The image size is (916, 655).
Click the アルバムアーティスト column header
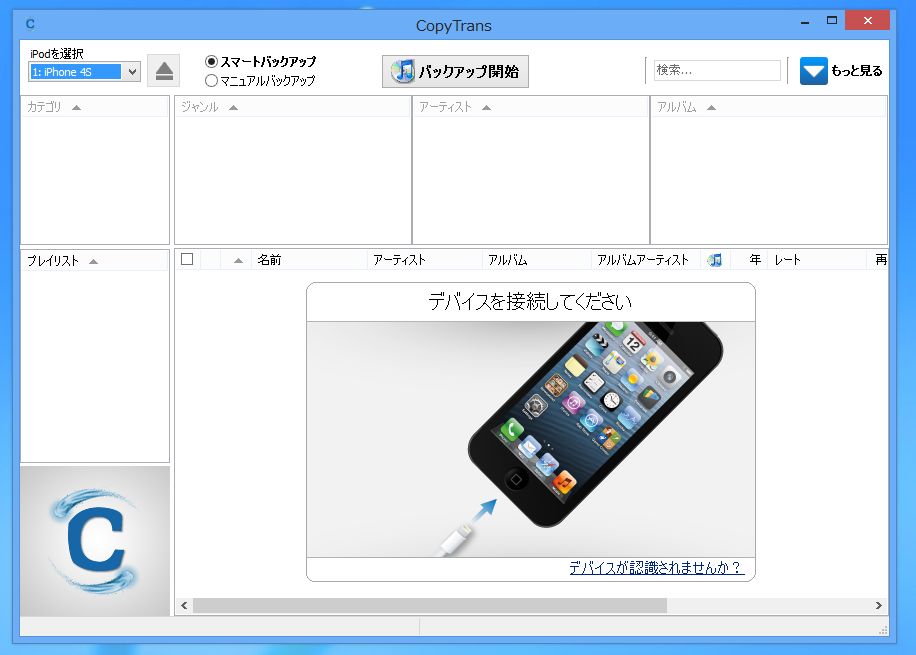(x=646, y=260)
